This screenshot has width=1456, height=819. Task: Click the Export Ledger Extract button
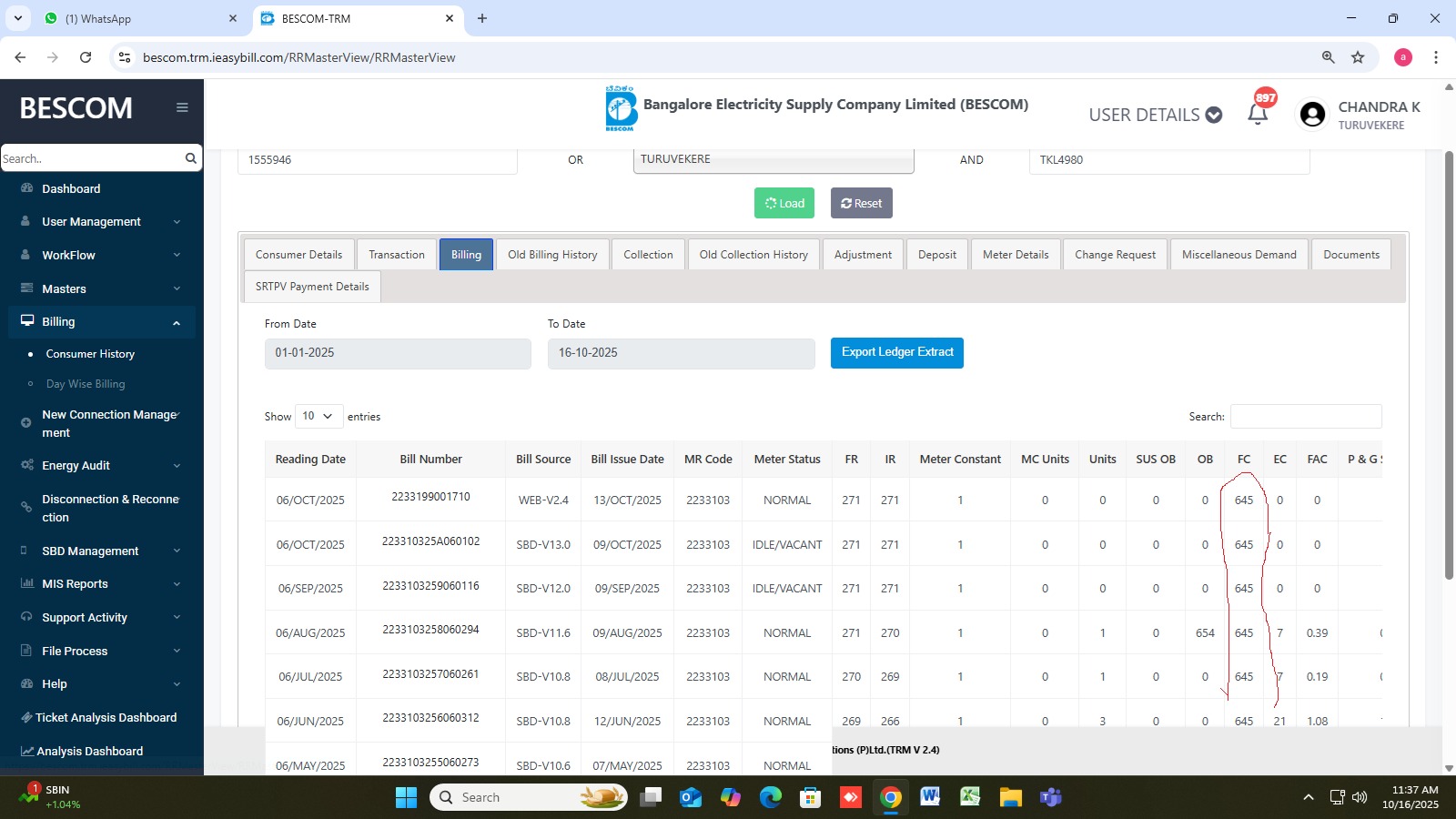[896, 352]
